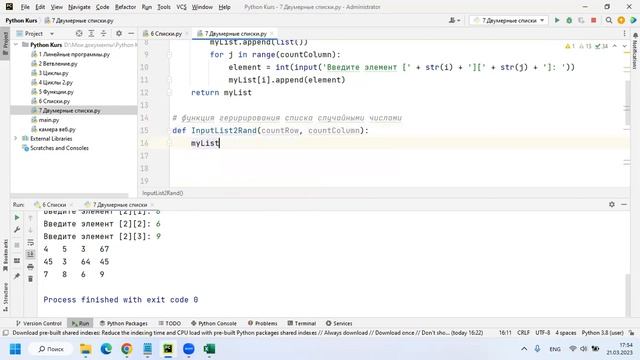Open the Refactor menu

click(x=125, y=7)
